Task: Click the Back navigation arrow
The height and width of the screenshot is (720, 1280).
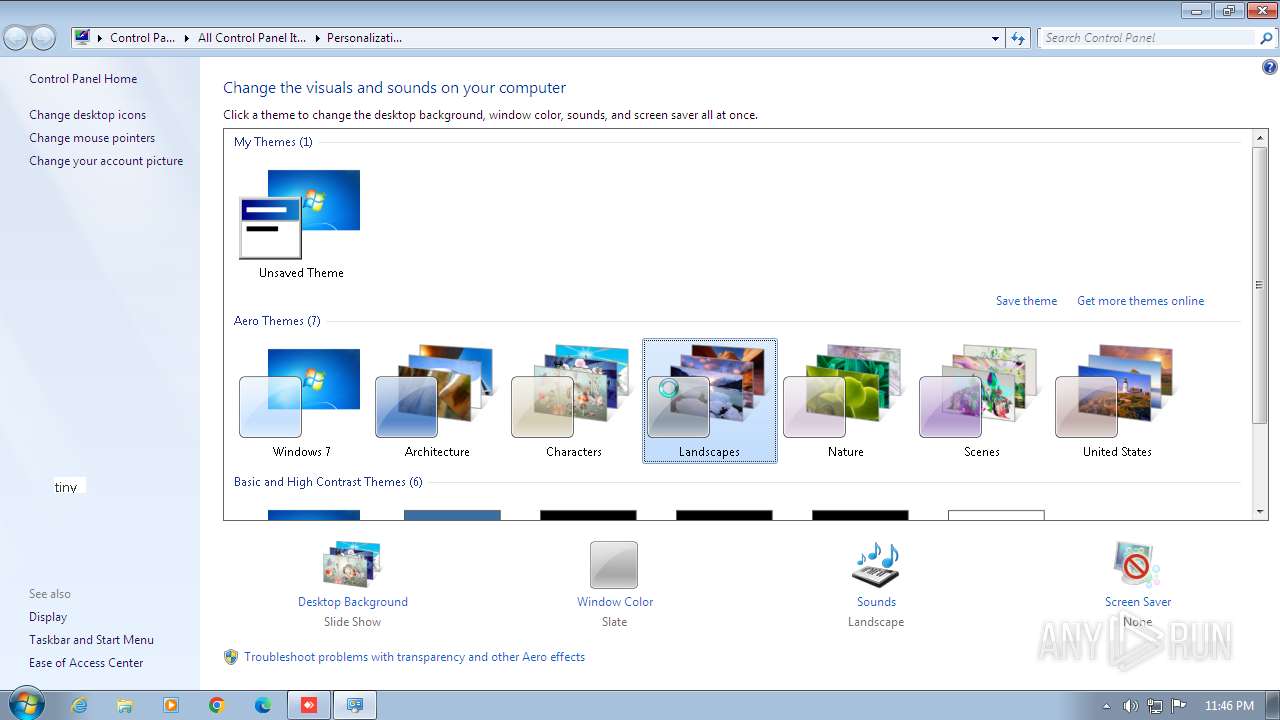Action: tap(16, 38)
